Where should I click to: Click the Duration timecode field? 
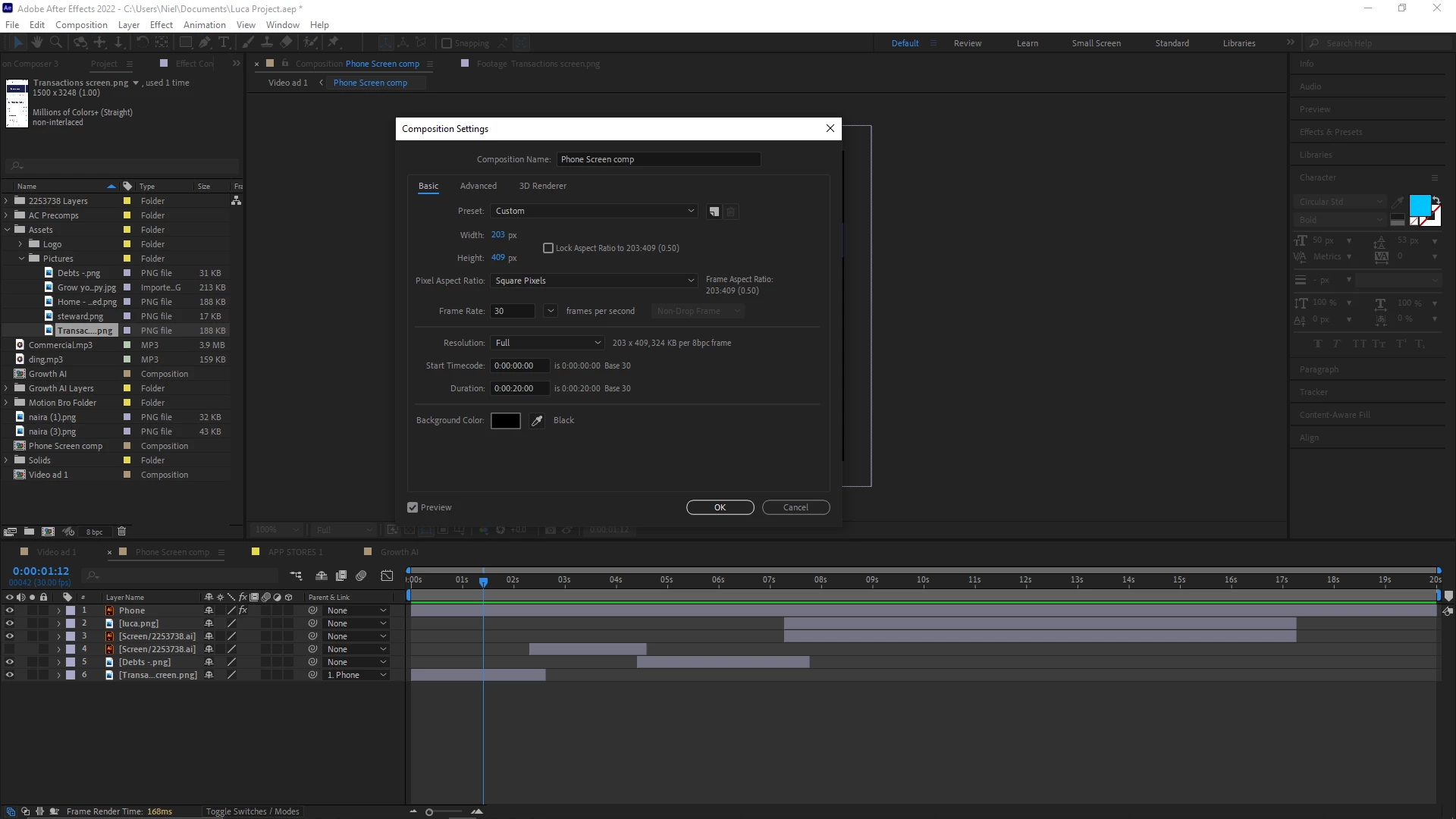(519, 388)
